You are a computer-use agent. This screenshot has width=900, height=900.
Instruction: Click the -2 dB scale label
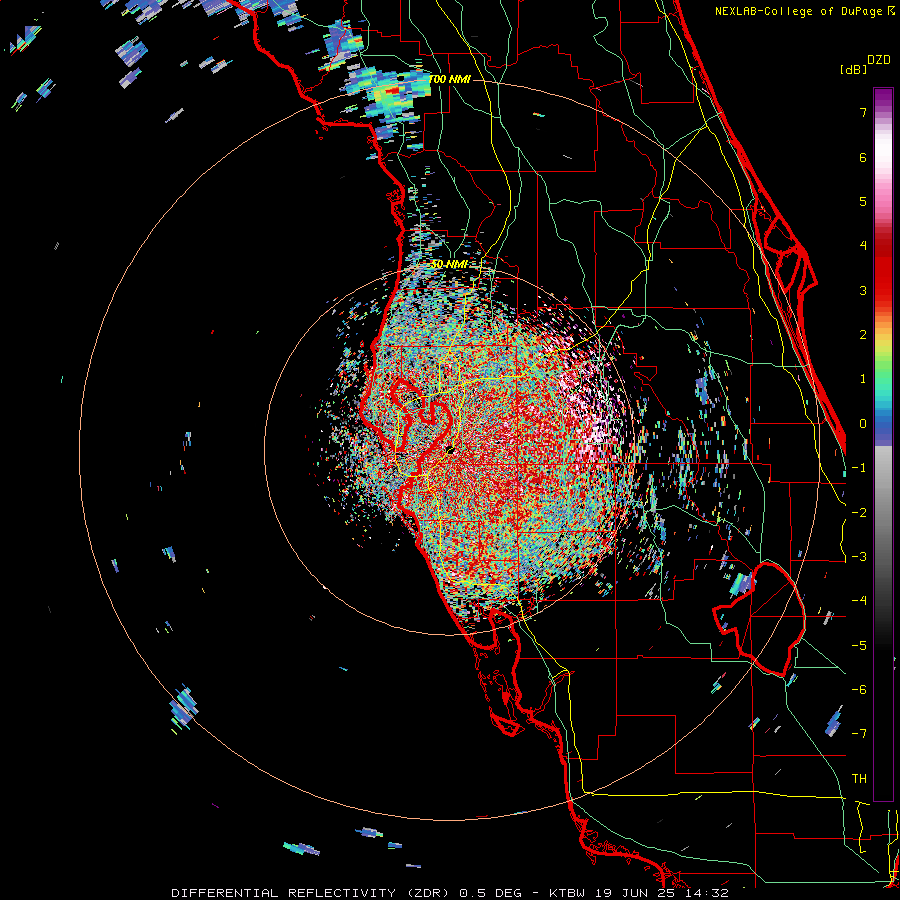tap(859, 513)
